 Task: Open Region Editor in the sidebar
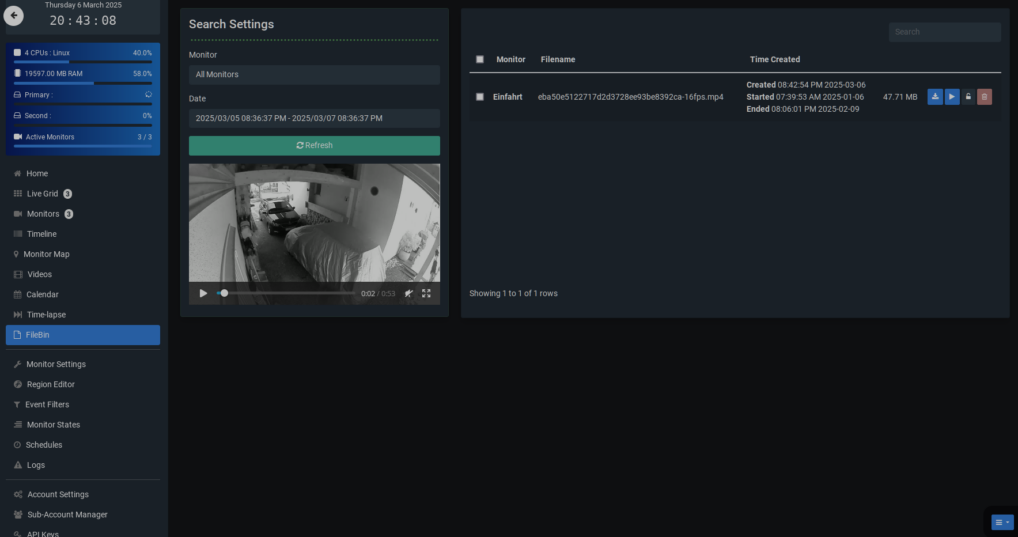coord(50,385)
